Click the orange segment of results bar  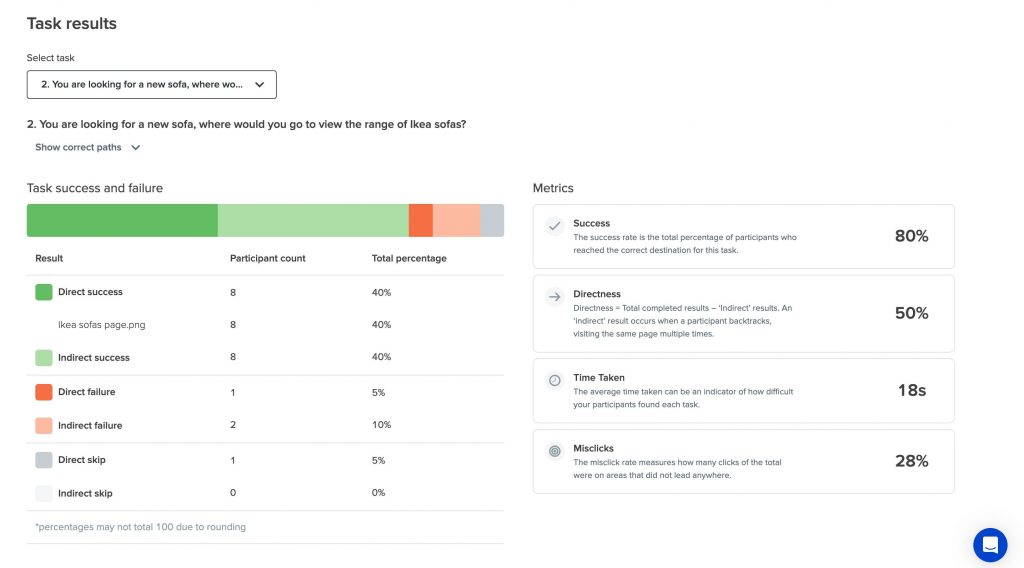tap(421, 220)
